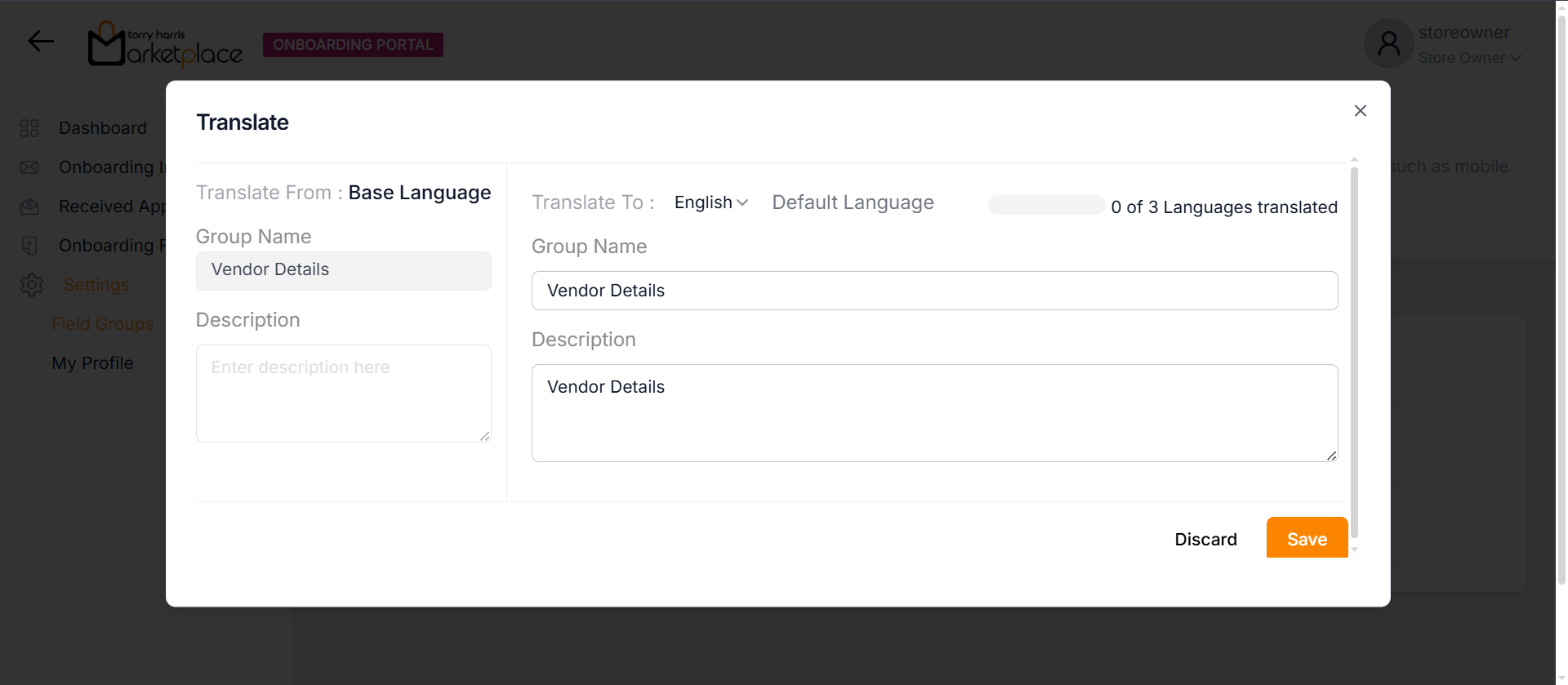The width and height of the screenshot is (1568, 685).
Task: Open the Dashboard menu item
Action: tap(103, 128)
